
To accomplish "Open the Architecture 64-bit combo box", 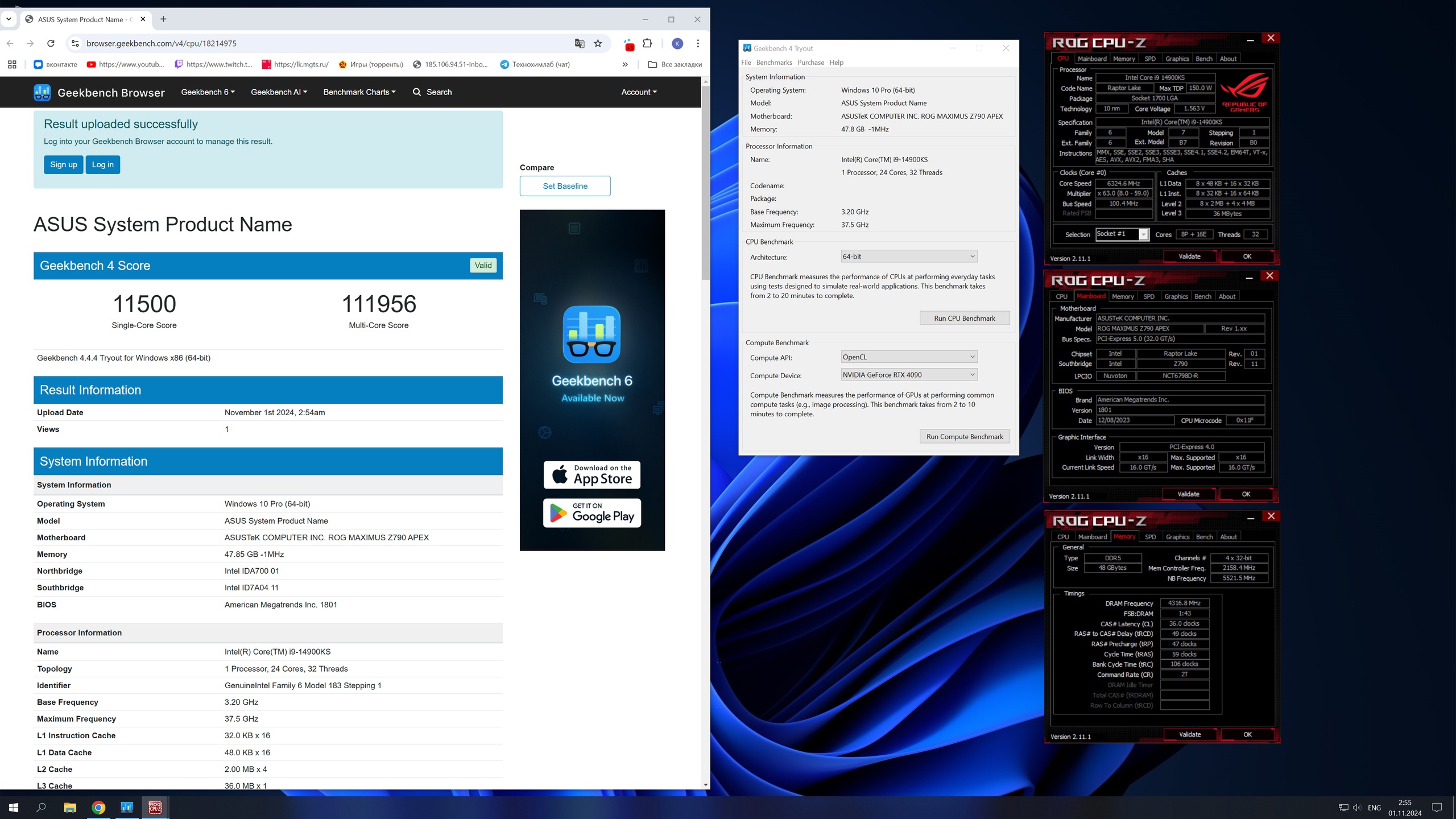I will pyautogui.click(x=909, y=257).
